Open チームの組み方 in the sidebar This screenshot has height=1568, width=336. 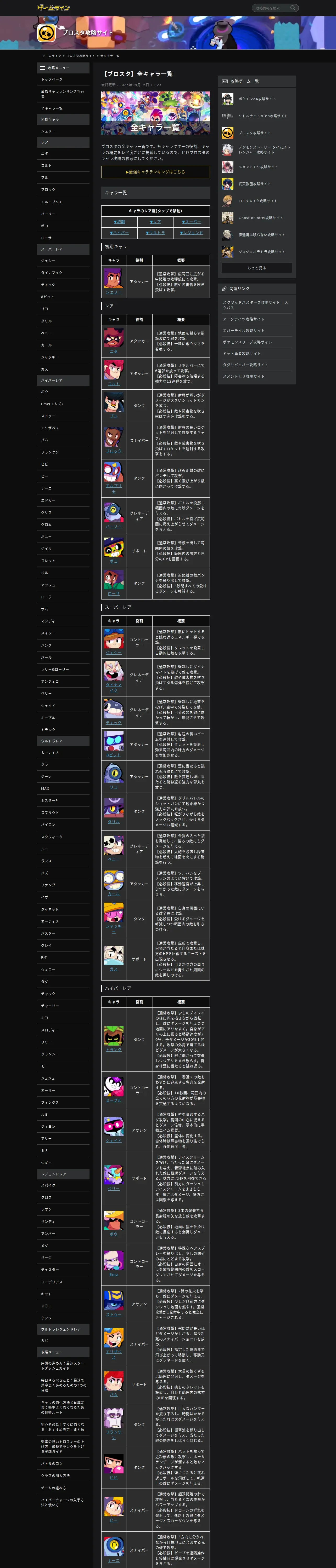[x=63, y=1488]
